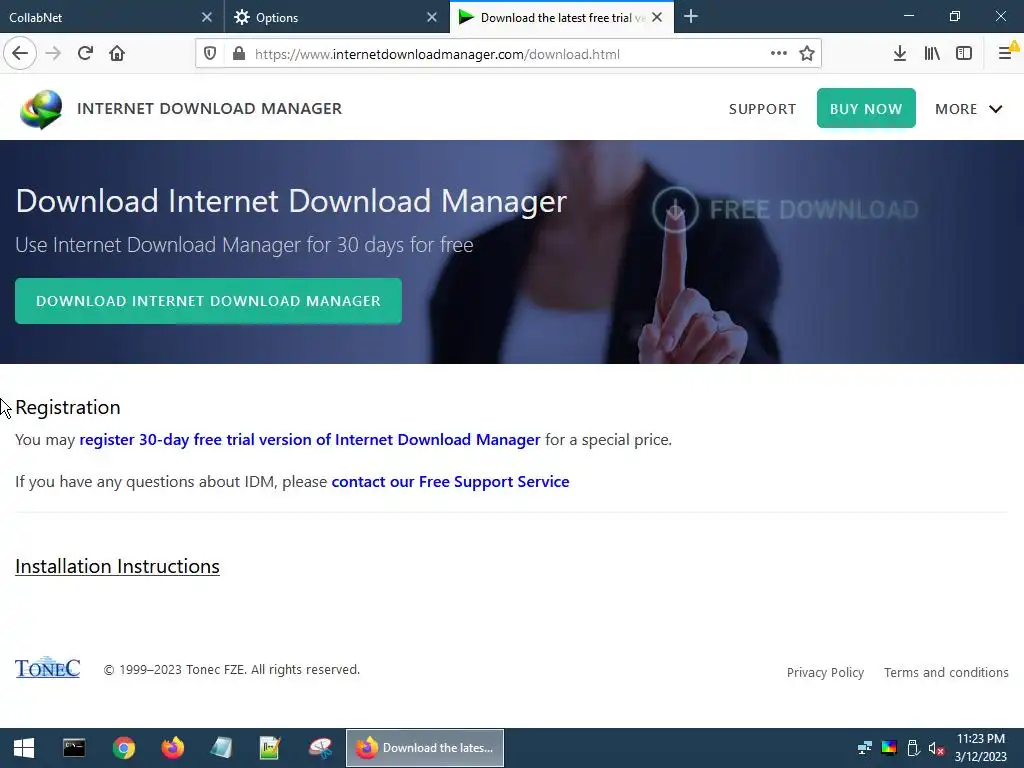Open the green notepad taskbar app
Viewport: 1024px width, 768px height.
(270, 748)
